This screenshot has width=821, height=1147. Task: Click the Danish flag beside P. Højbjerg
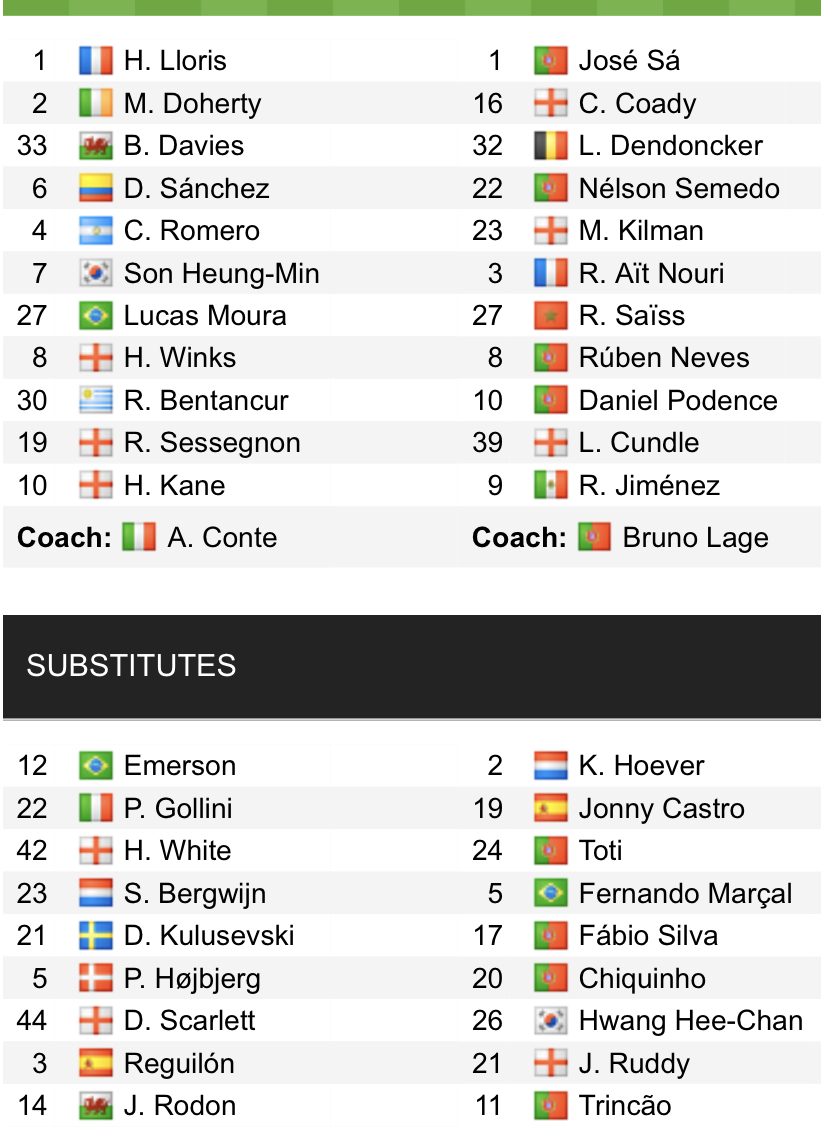pyautogui.click(x=96, y=979)
